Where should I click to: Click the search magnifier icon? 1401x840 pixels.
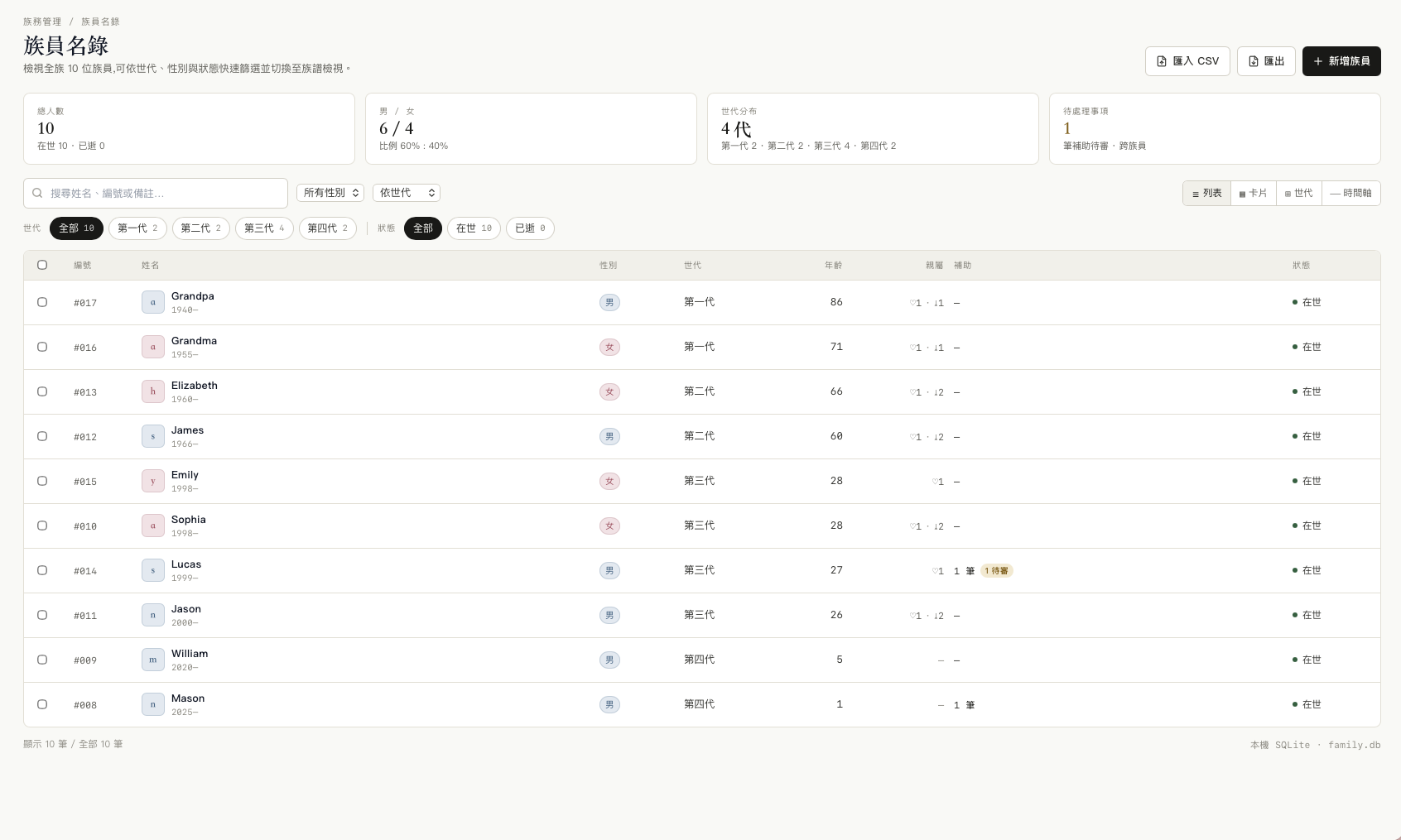[x=37, y=193]
